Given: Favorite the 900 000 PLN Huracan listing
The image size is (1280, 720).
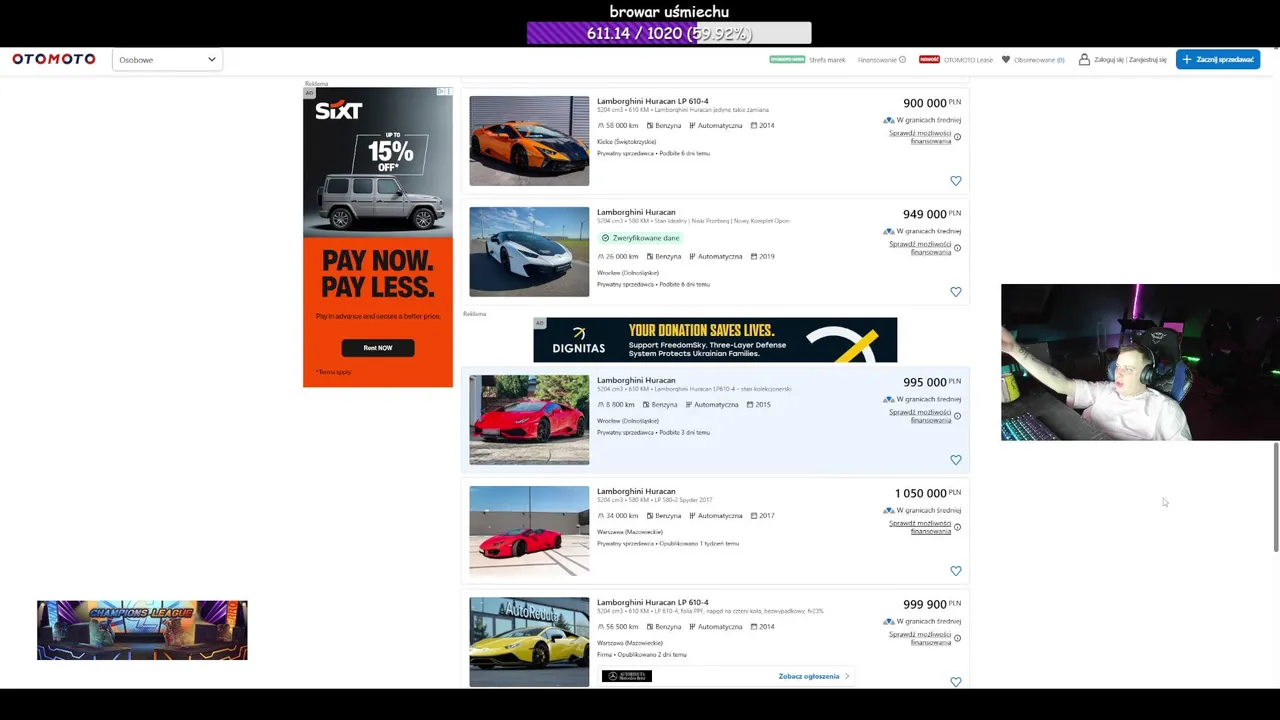Looking at the screenshot, I should click(955, 181).
